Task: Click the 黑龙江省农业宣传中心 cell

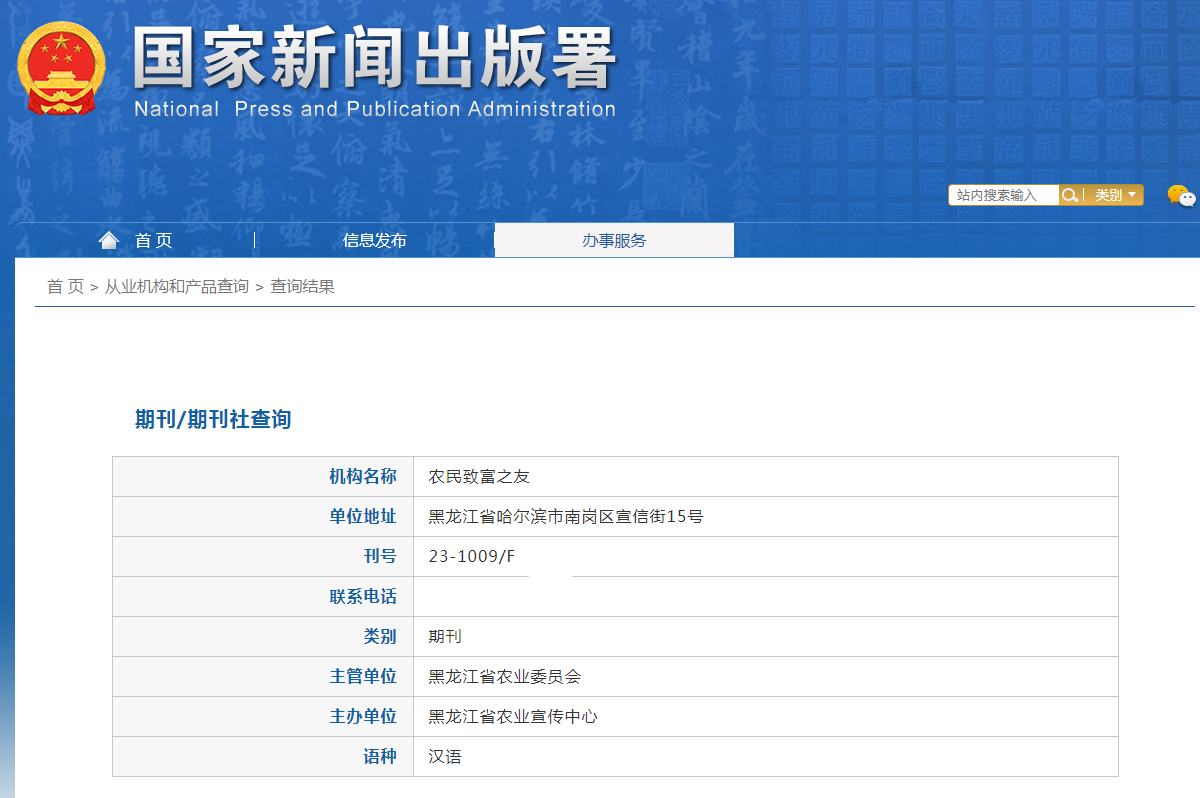Action: (x=513, y=717)
